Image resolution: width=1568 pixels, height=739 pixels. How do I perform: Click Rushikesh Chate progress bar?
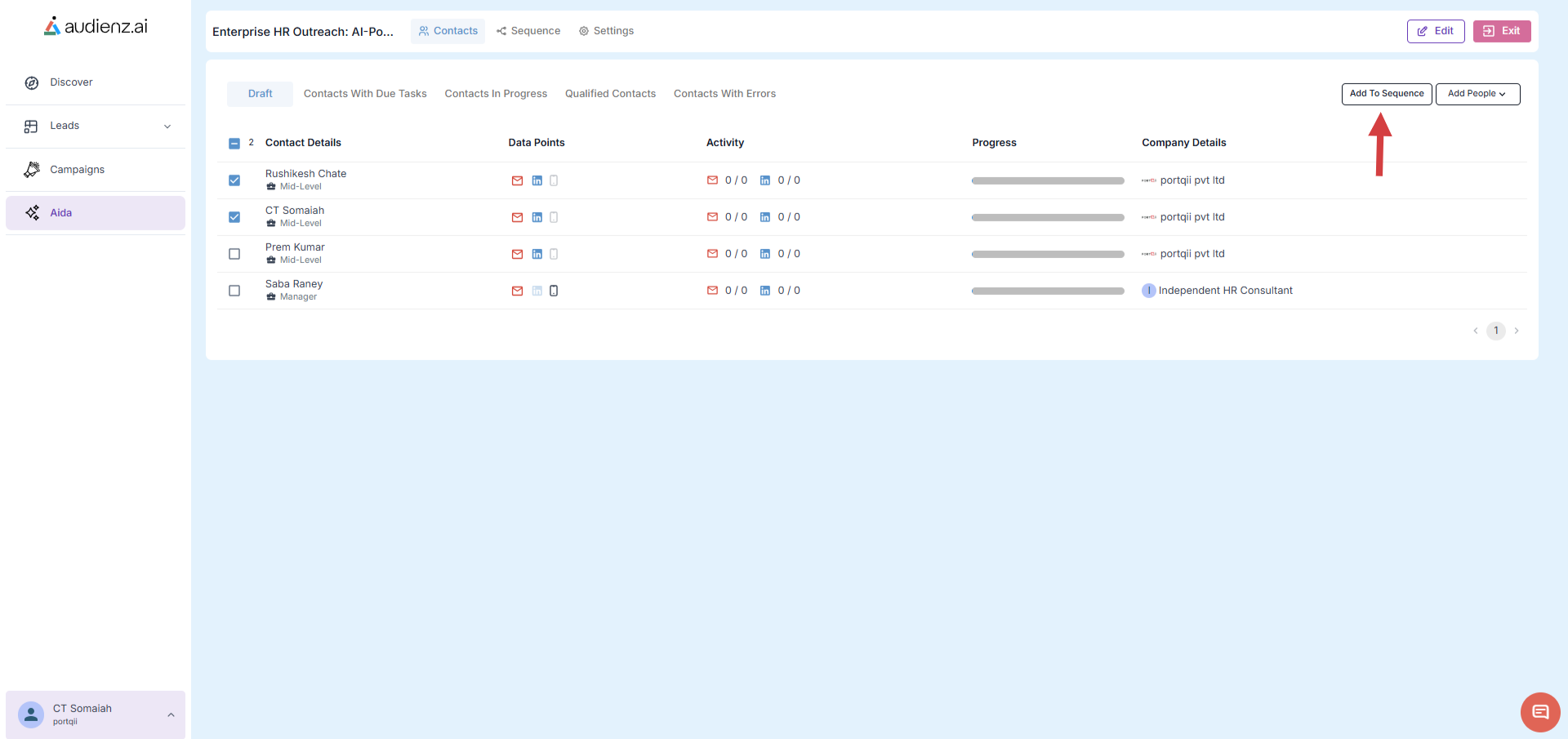(1048, 180)
